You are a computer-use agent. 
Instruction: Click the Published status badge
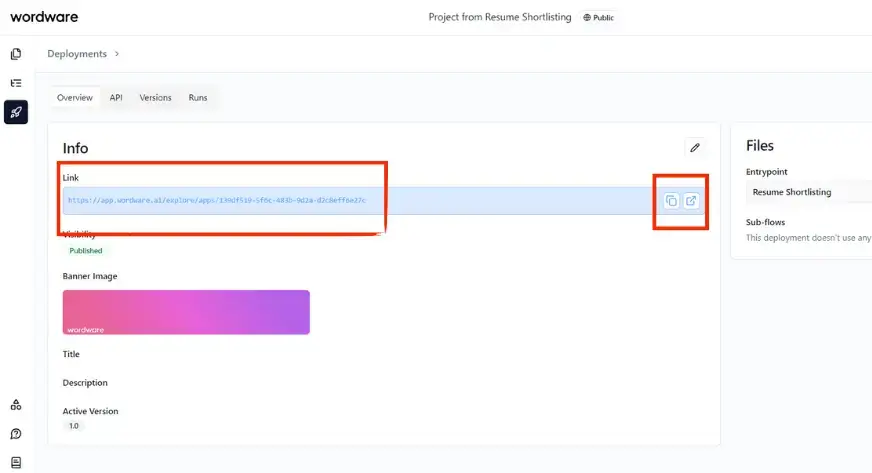[86, 251]
